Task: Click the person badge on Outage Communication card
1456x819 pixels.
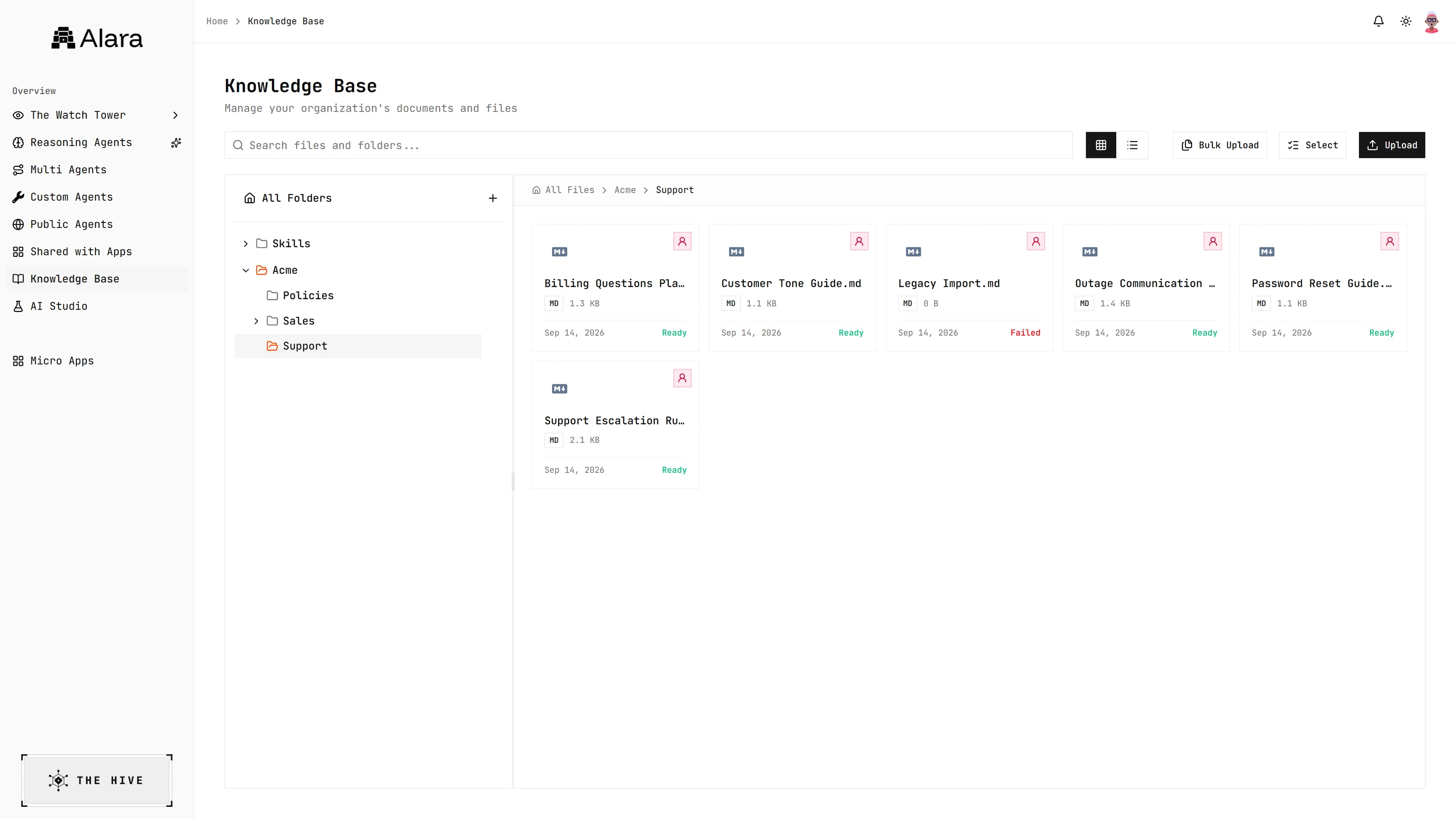Action: (1212, 241)
